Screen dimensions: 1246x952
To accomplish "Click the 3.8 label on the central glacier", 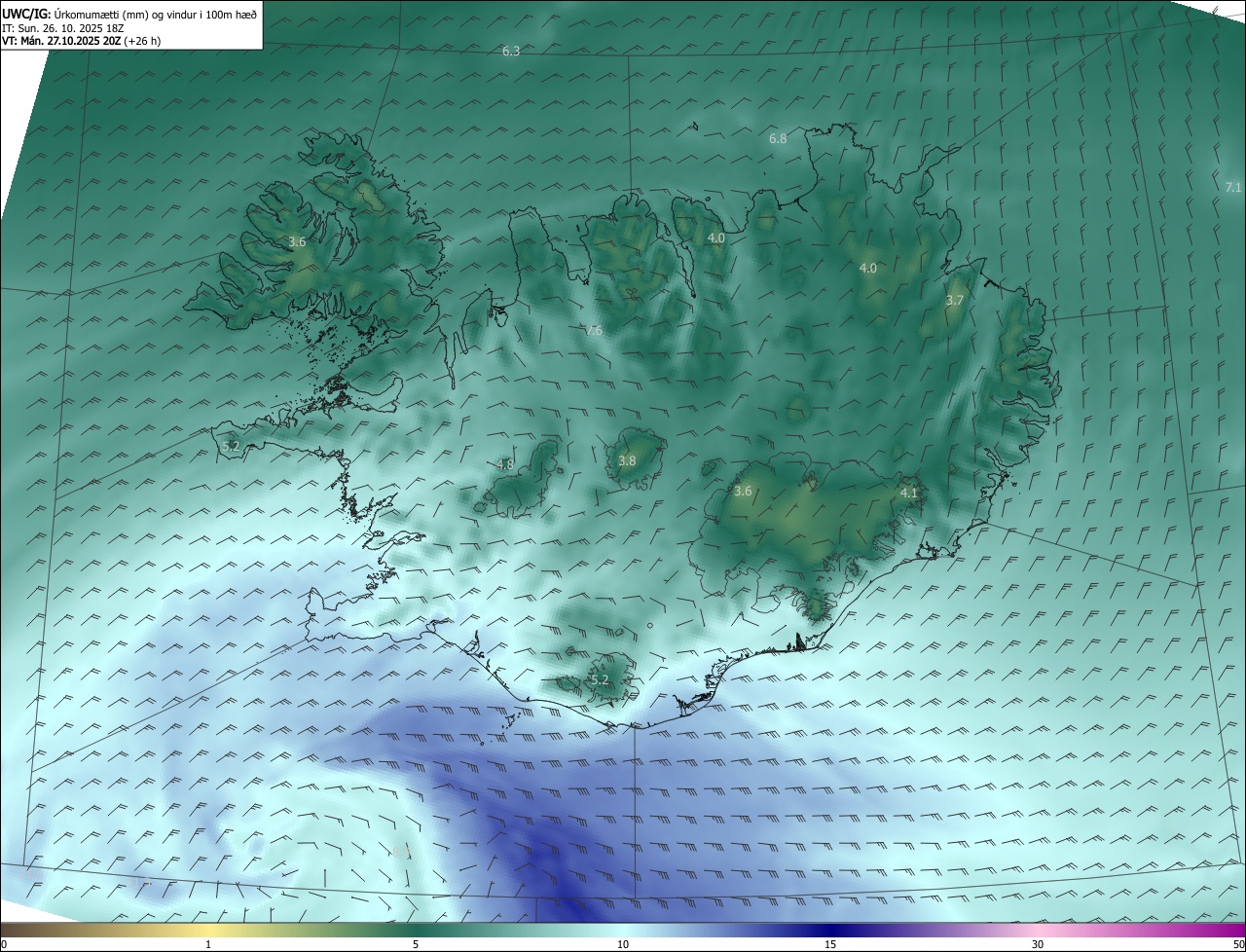I will (626, 460).
